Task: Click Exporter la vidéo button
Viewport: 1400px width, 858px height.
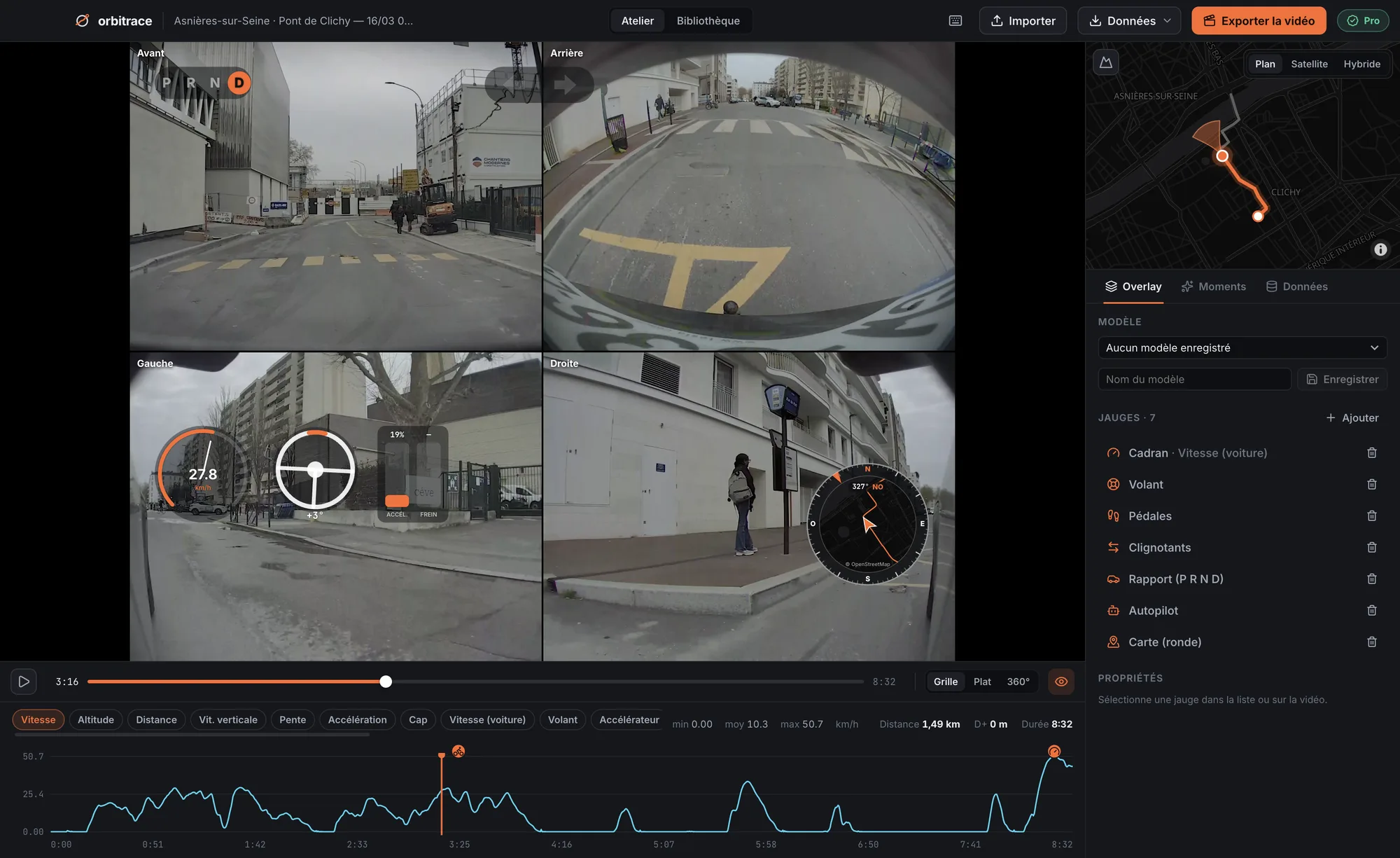Action: coord(1259,20)
